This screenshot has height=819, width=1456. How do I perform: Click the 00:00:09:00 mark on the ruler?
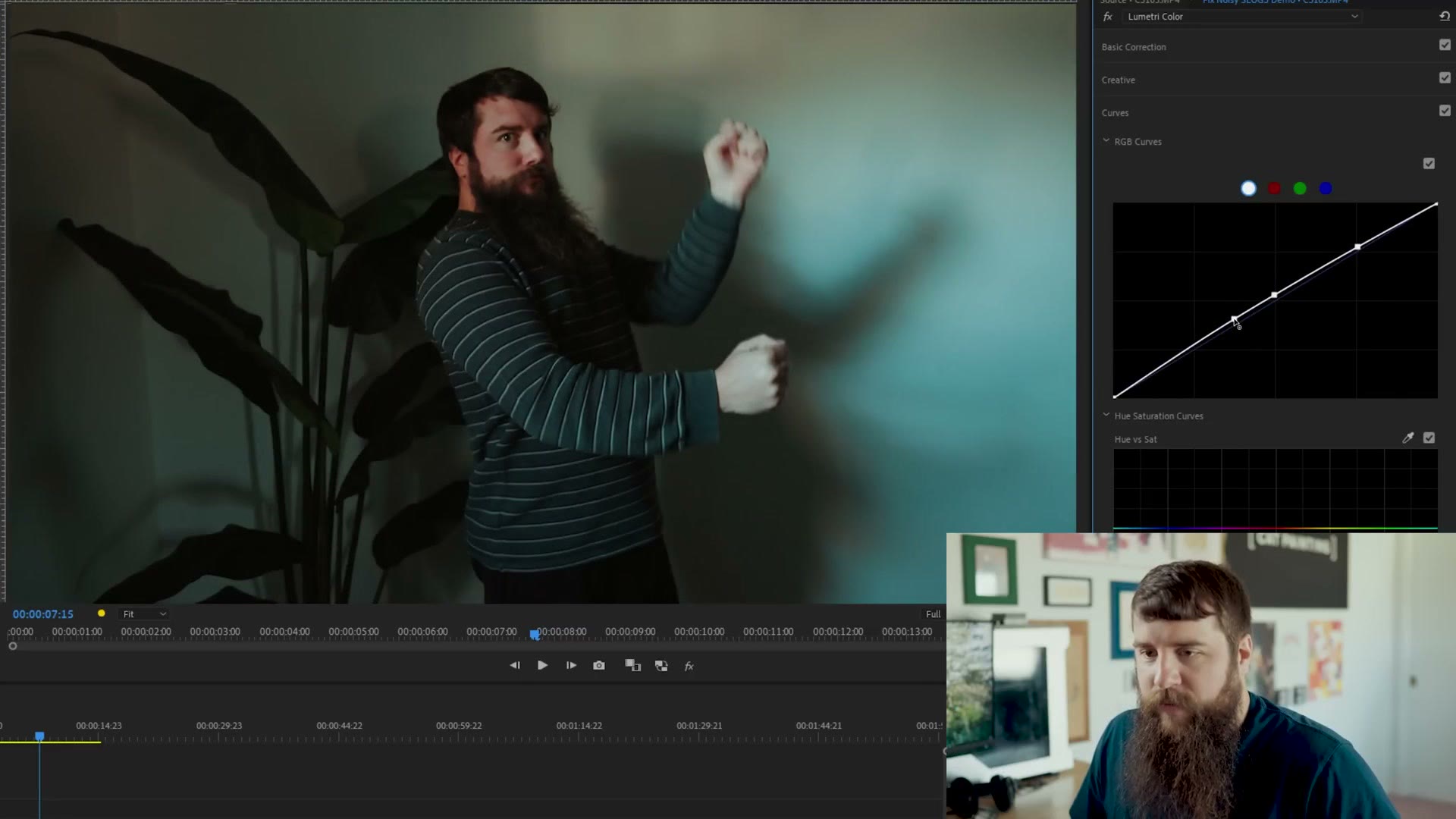pyautogui.click(x=631, y=632)
